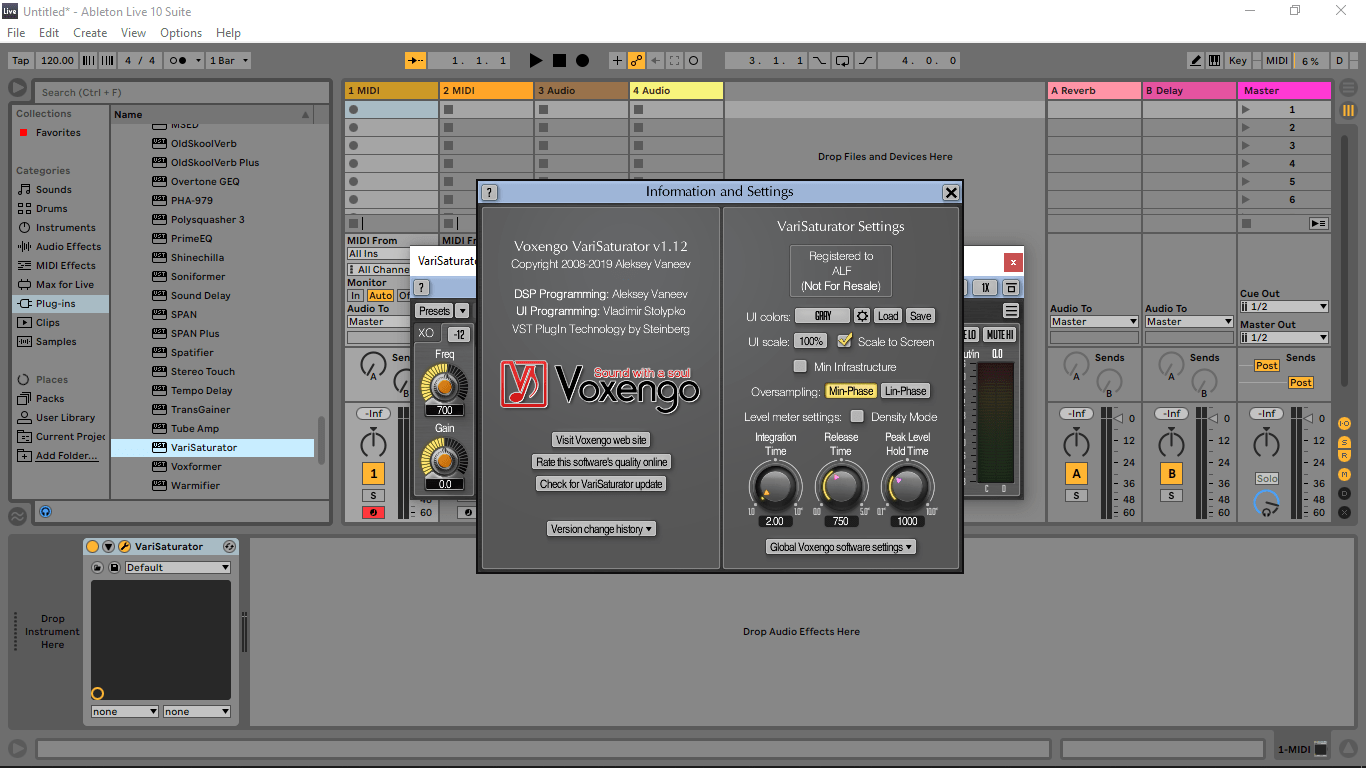Click the VariSaturator device wrench icon
Viewport: 1366px width, 768px height.
click(124, 547)
